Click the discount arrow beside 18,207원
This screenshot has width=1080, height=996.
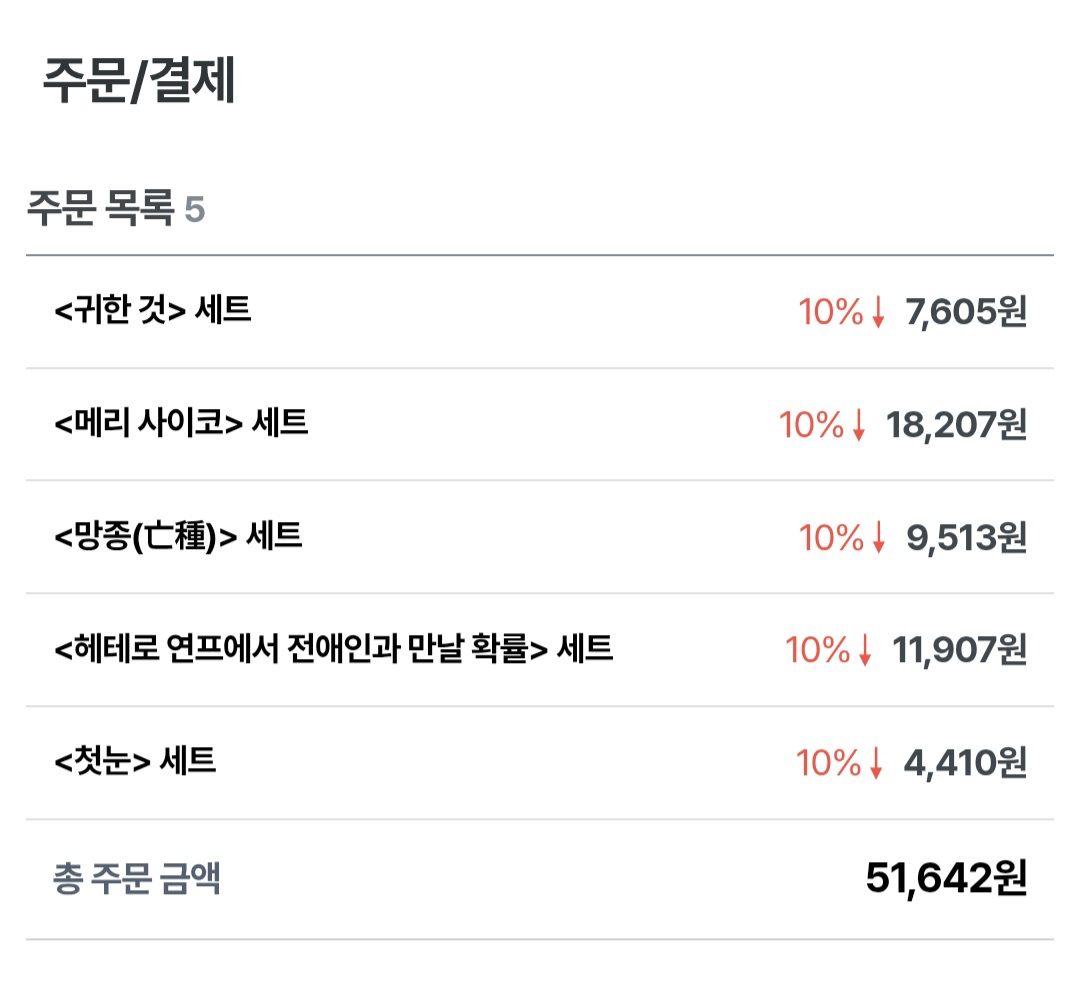coord(859,427)
